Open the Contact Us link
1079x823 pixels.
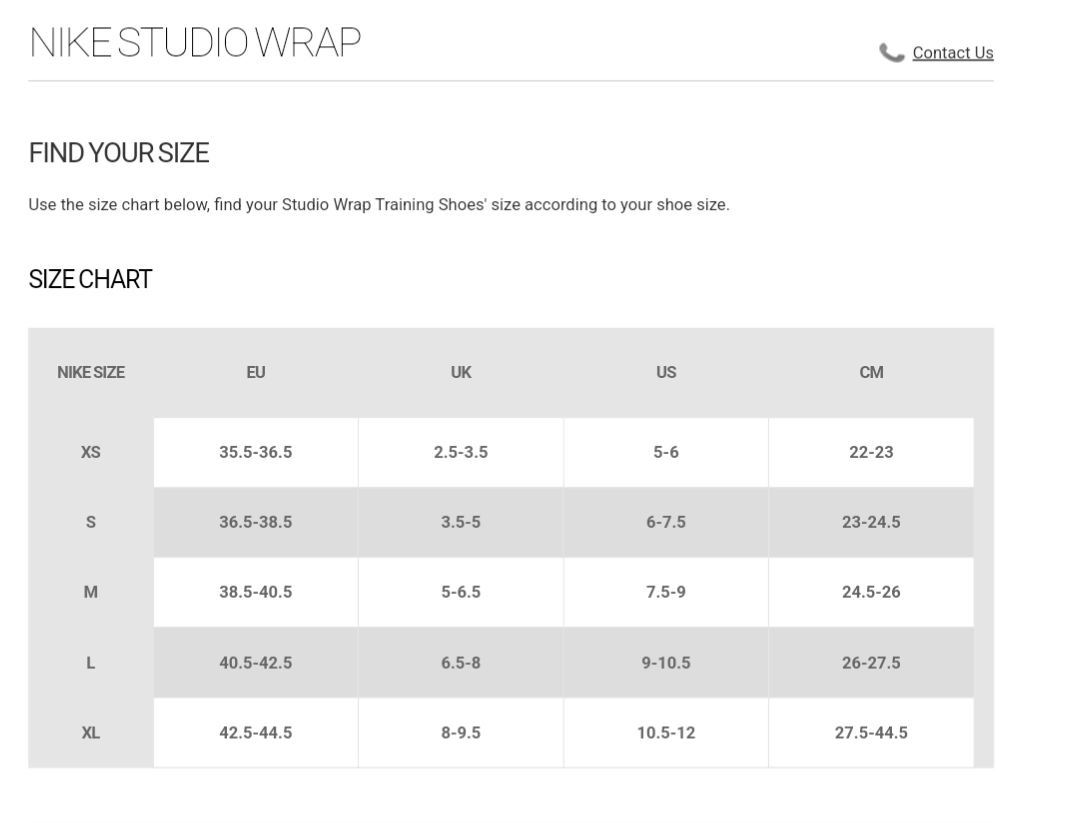(952, 53)
